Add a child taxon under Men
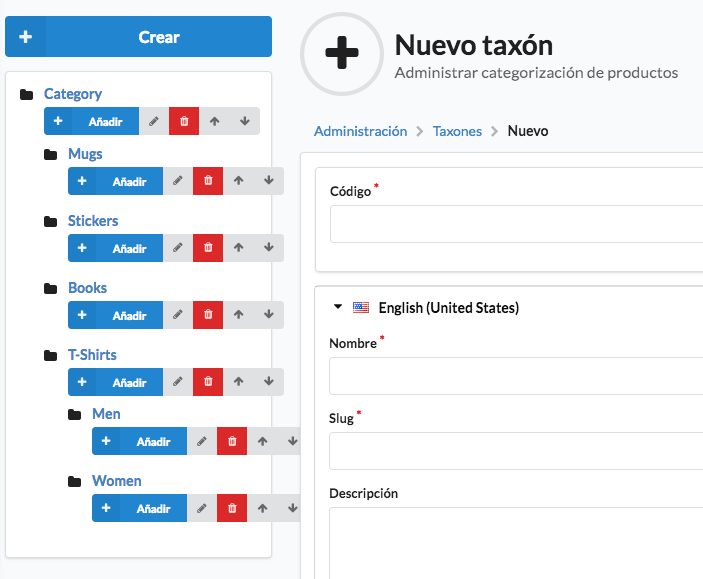Viewport: 703px width, 579px height. pyautogui.click(x=139, y=441)
